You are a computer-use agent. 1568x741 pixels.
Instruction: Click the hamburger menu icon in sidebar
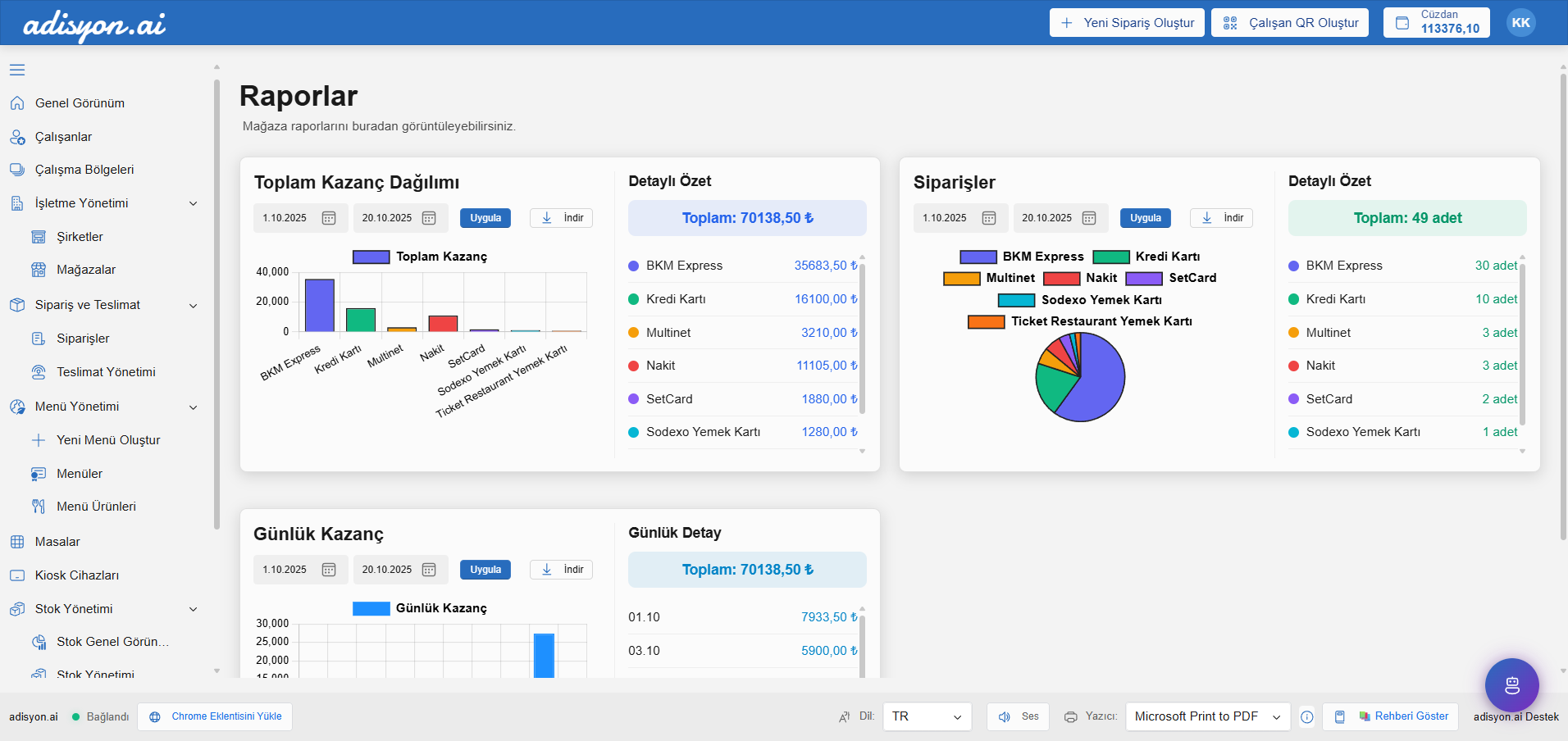point(17,70)
